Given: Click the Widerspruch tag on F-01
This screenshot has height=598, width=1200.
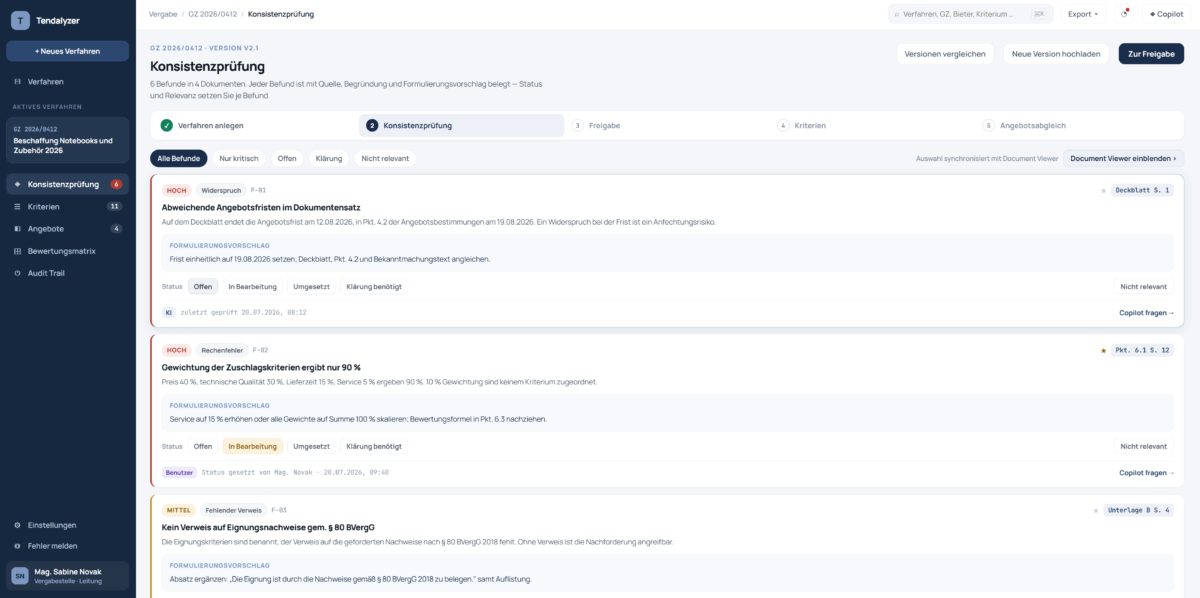Looking at the screenshot, I should pyautogui.click(x=221, y=190).
